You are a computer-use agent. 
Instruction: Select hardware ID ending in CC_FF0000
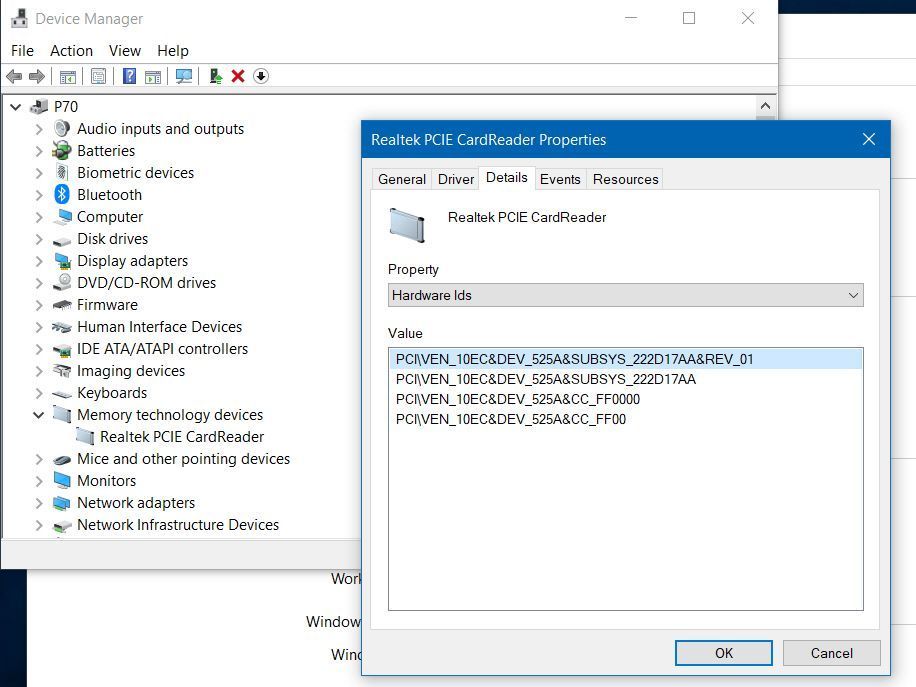pyautogui.click(x=518, y=400)
